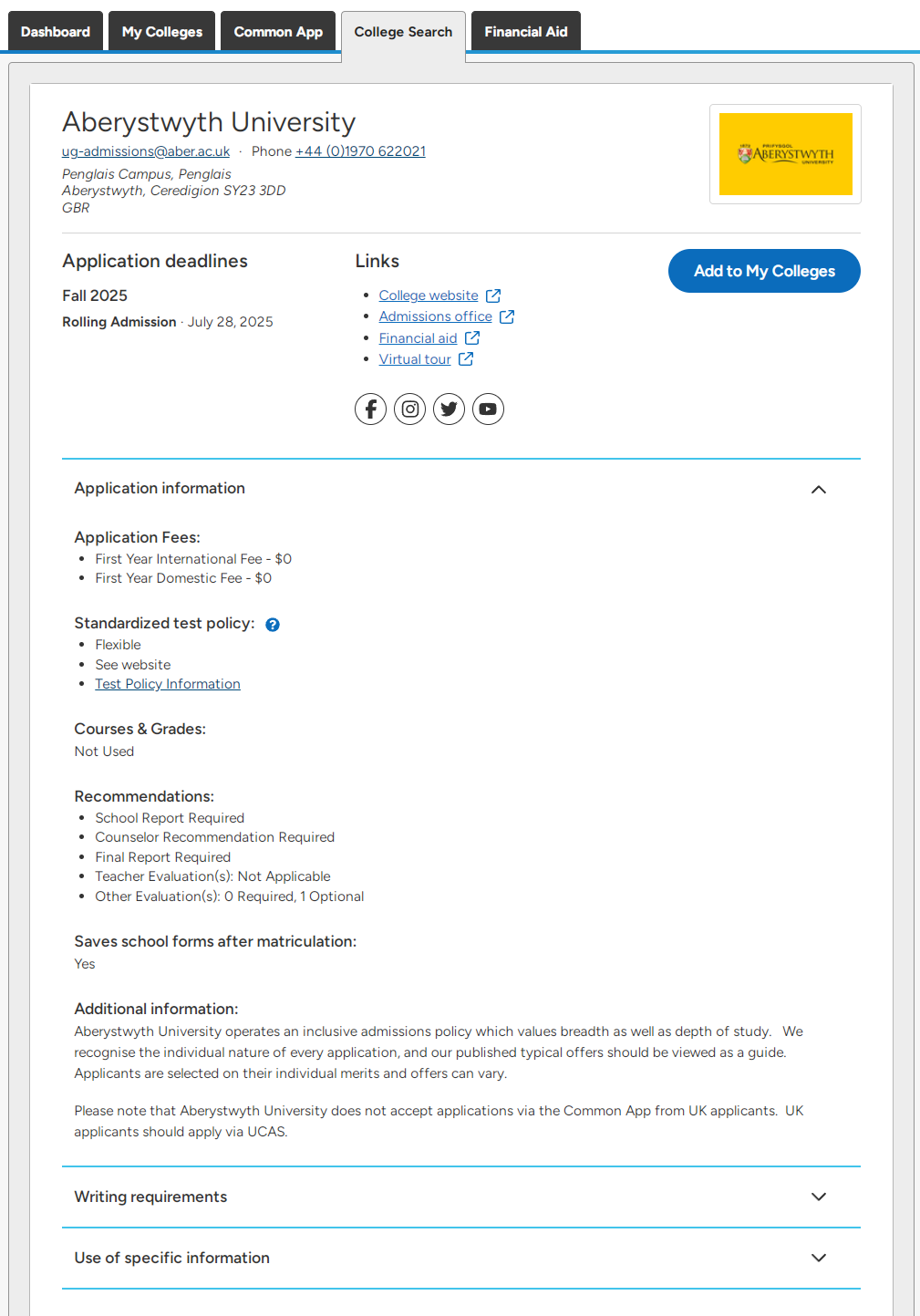Open the Instagram social icon
The width and height of the screenshot is (920, 1316).
pyautogui.click(x=410, y=409)
